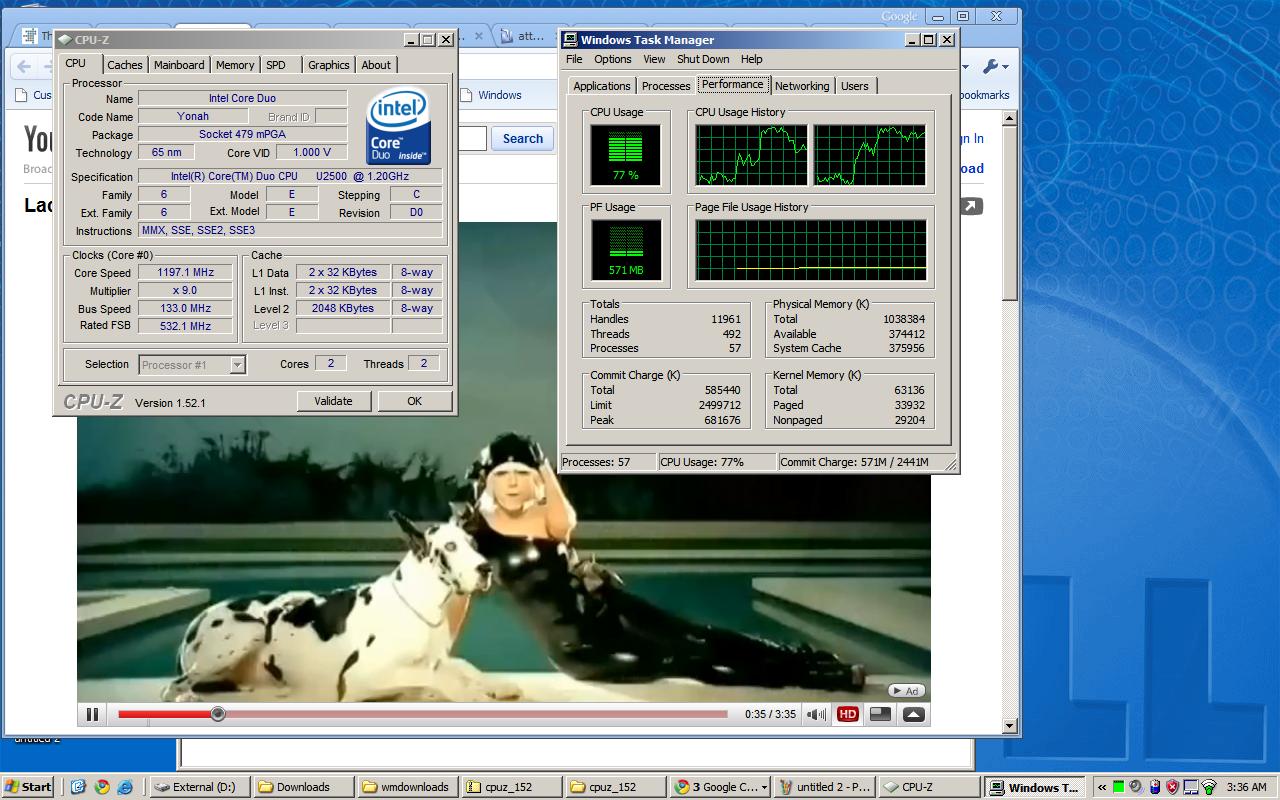This screenshot has height=800, width=1280.
Task: Open the Windows bookmark in Chrome
Action: coord(491,95)
